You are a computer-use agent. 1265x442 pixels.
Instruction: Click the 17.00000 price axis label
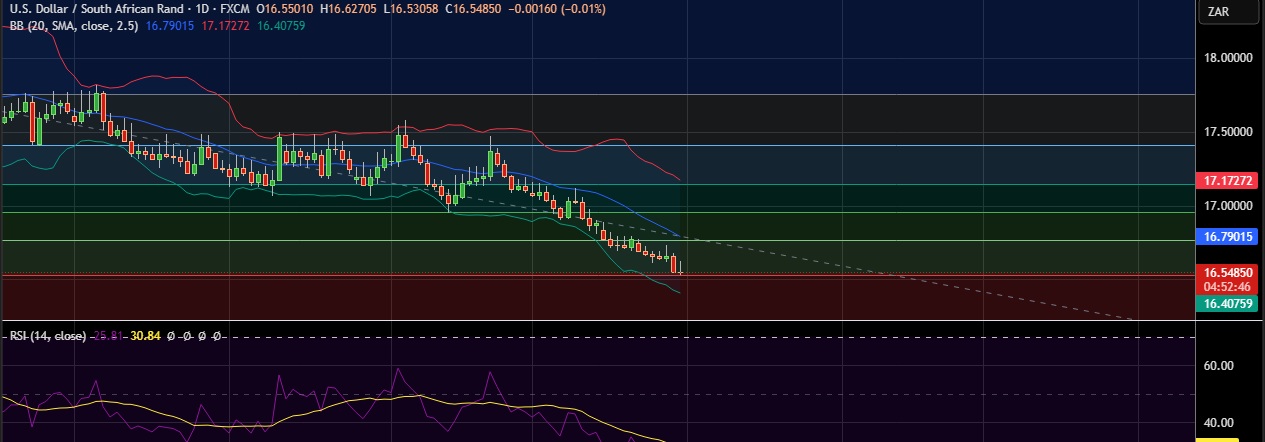(x=1229, y=206)
